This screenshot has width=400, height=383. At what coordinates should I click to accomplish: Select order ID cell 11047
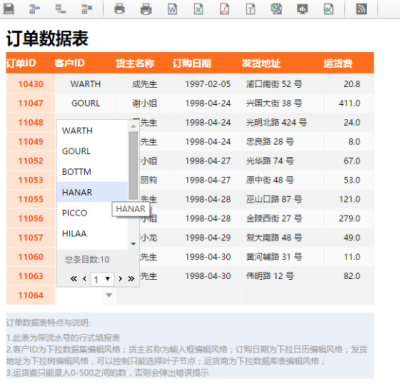(x=31, y=103)
